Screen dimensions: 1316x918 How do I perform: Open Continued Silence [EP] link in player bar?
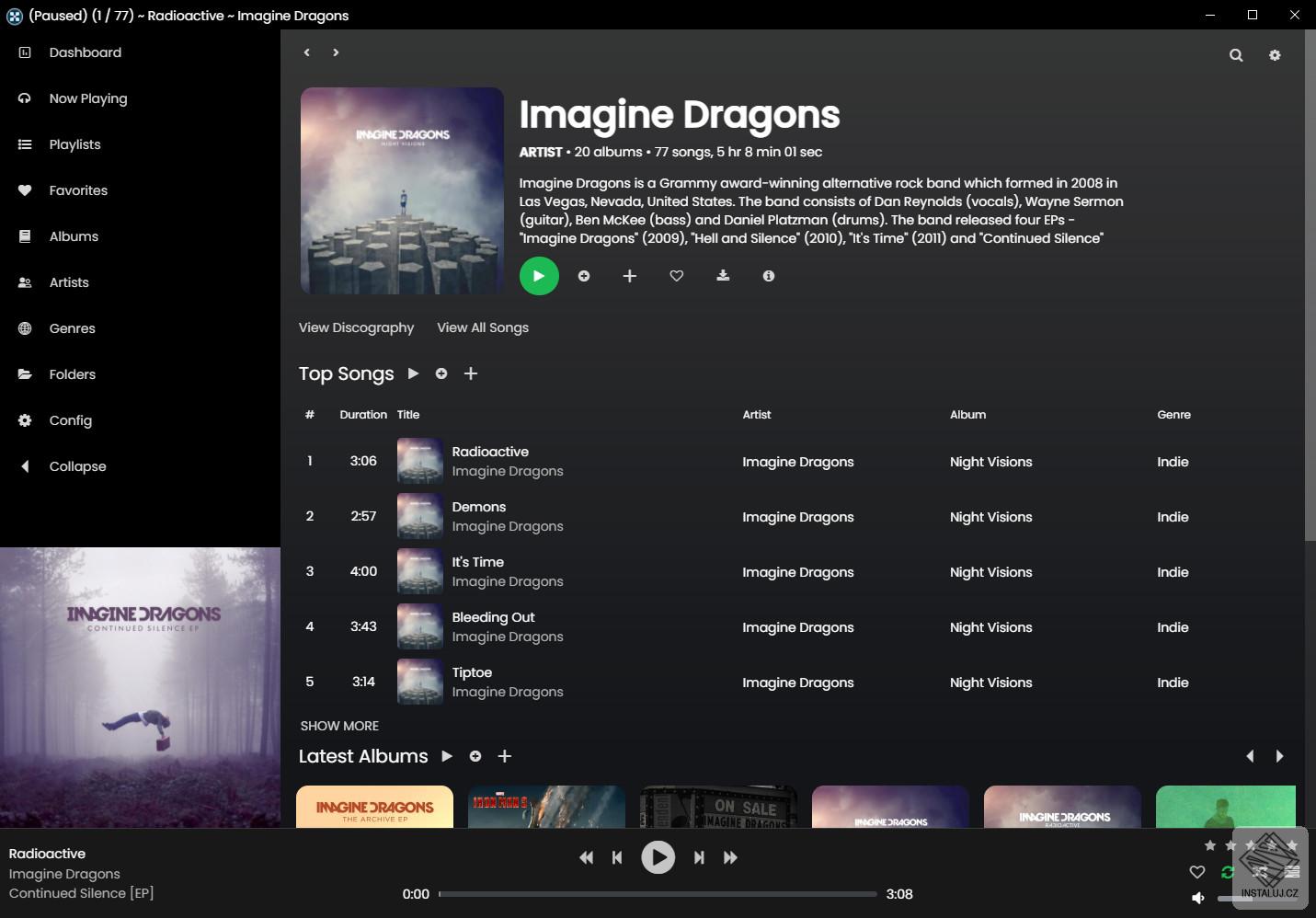point(82,893)
